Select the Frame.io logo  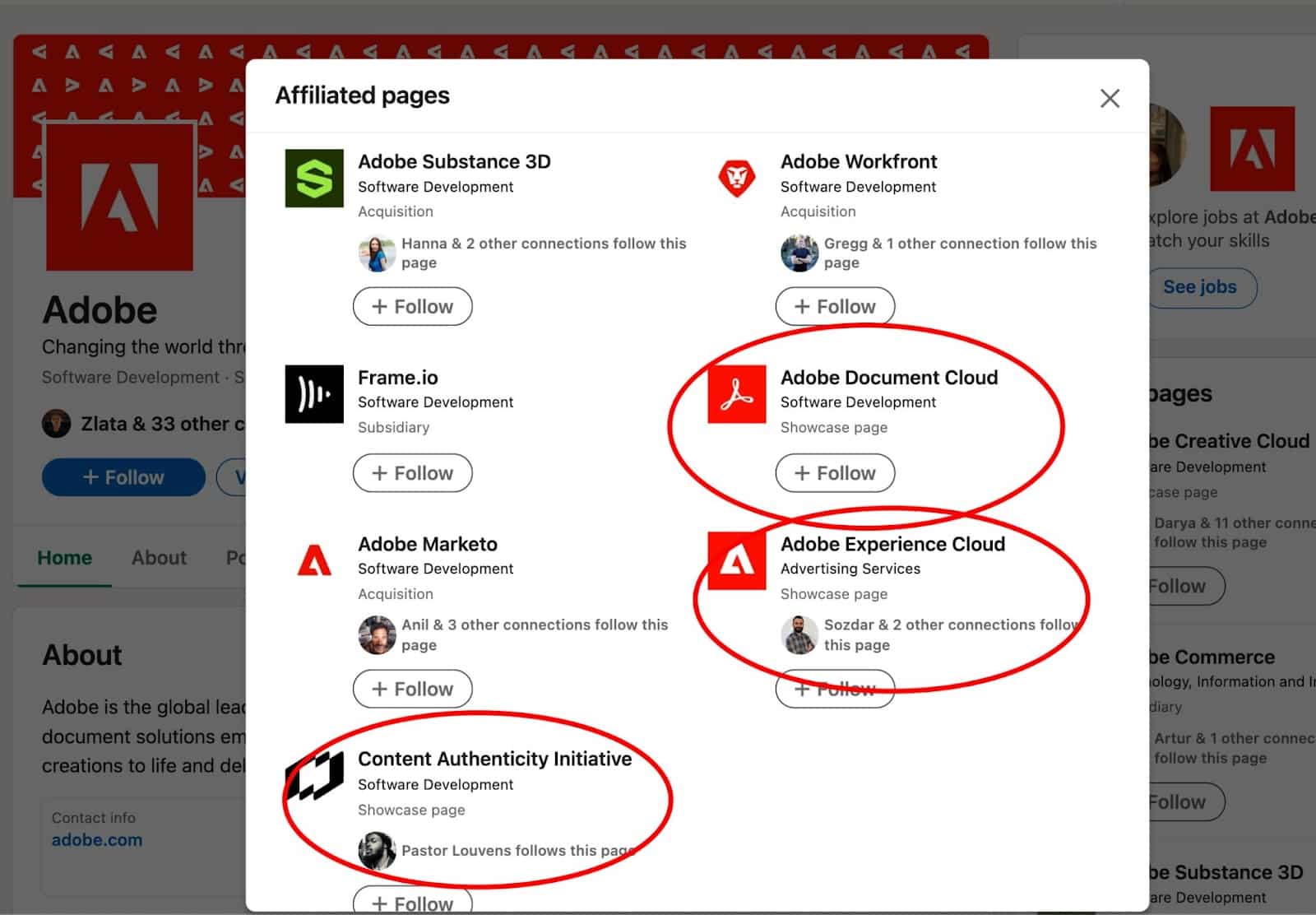point(313,394)
